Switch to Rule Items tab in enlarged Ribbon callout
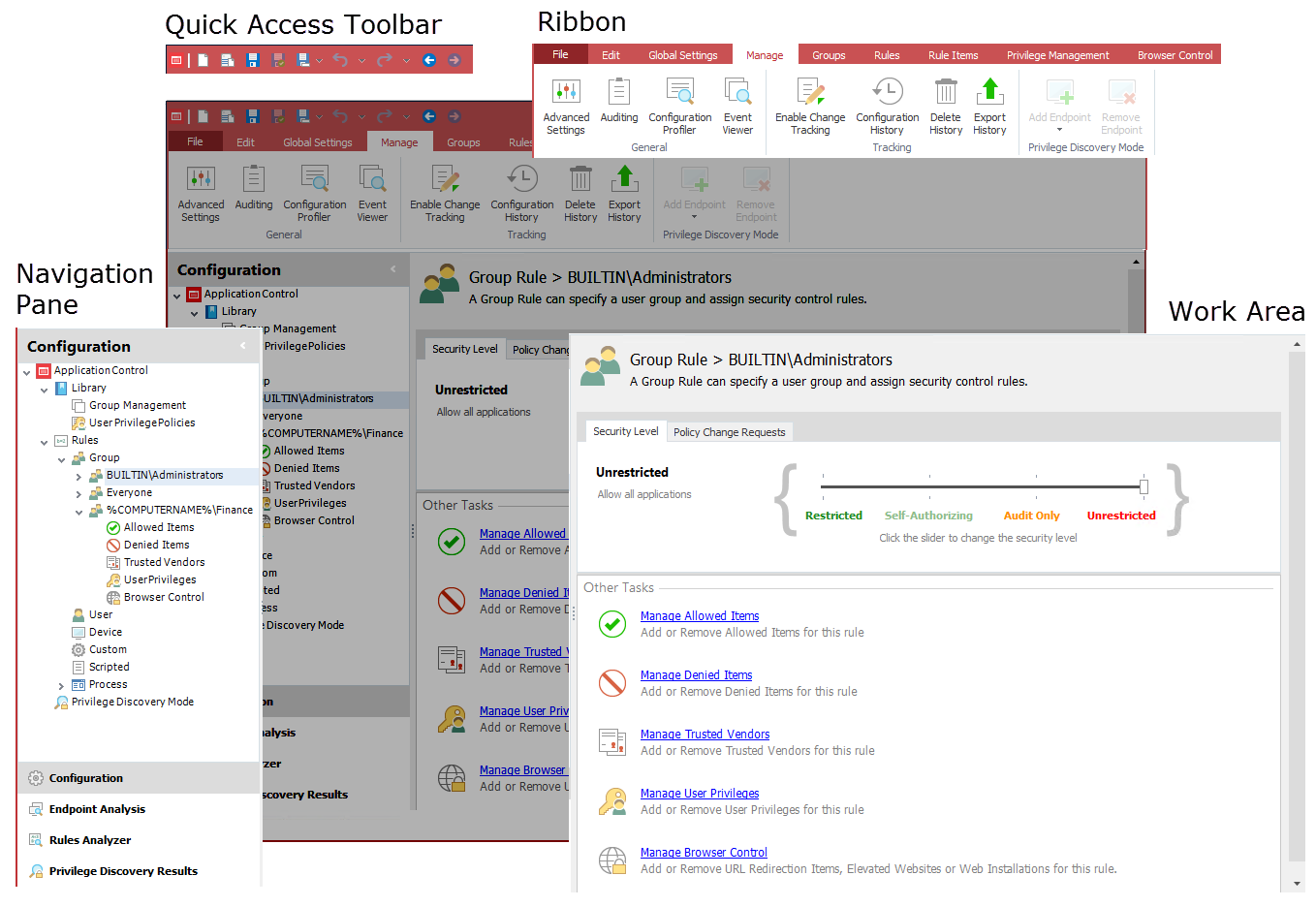The height and width of the screenshot is (907, 1316). point(954,55)
